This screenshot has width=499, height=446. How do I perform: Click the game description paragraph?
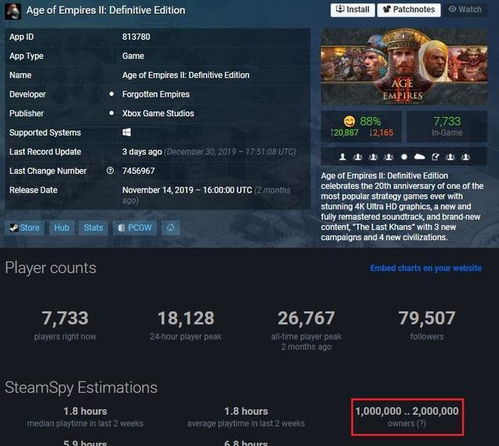coord(402,206)
